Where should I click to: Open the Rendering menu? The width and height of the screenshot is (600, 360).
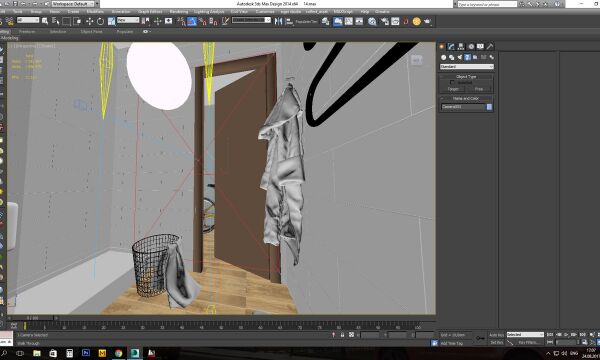179,12
